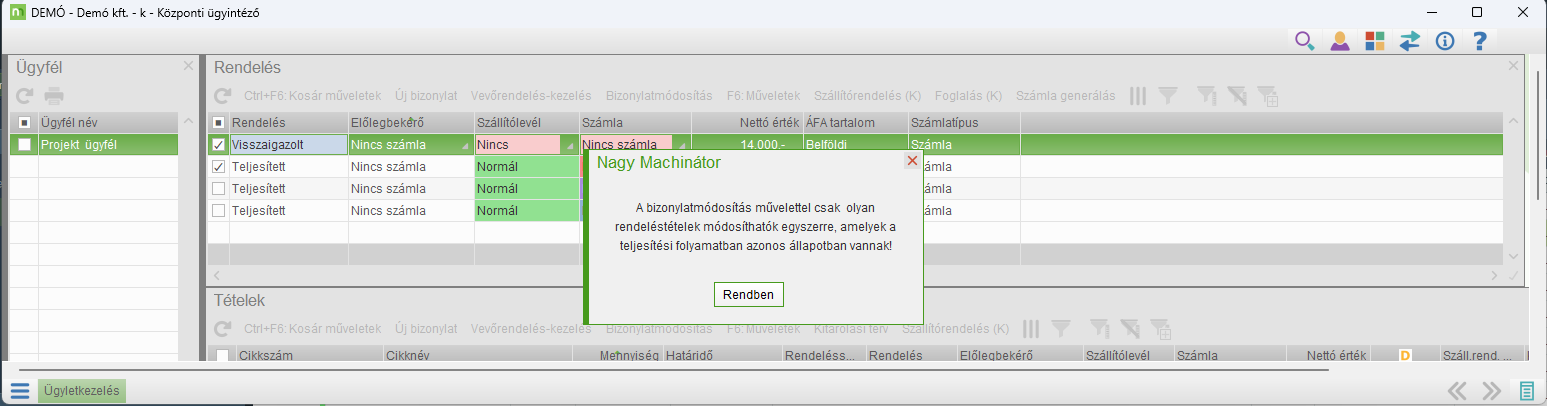1547x406 pixels.
Task: Open the colored tiles modules icon
Action: coord(1375,41)
